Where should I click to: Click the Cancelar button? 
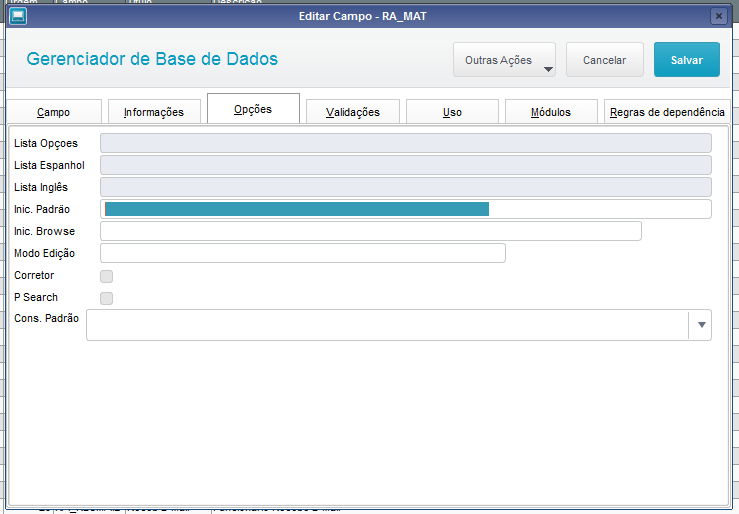605,60
